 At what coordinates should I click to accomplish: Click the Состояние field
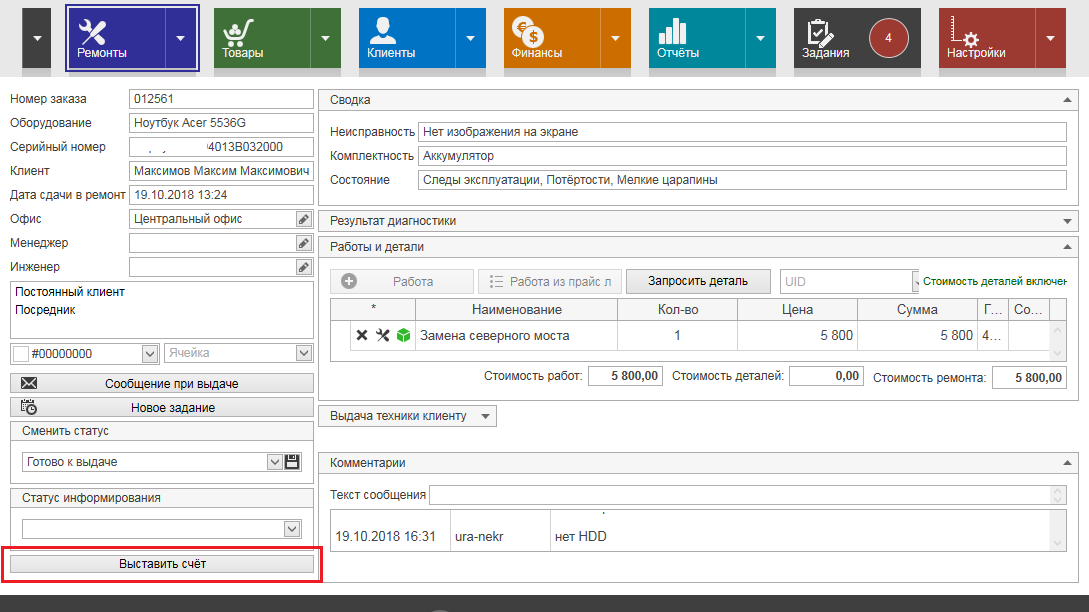point(742,180)
